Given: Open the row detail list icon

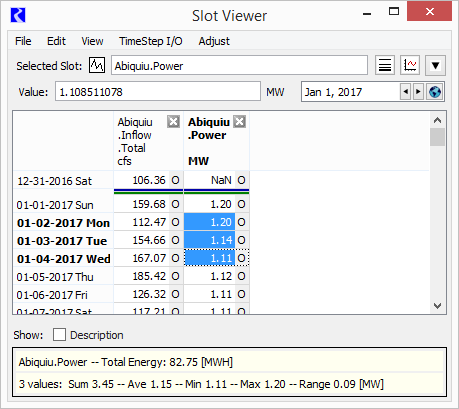Looking at the screenshot, I should (385, 65).
